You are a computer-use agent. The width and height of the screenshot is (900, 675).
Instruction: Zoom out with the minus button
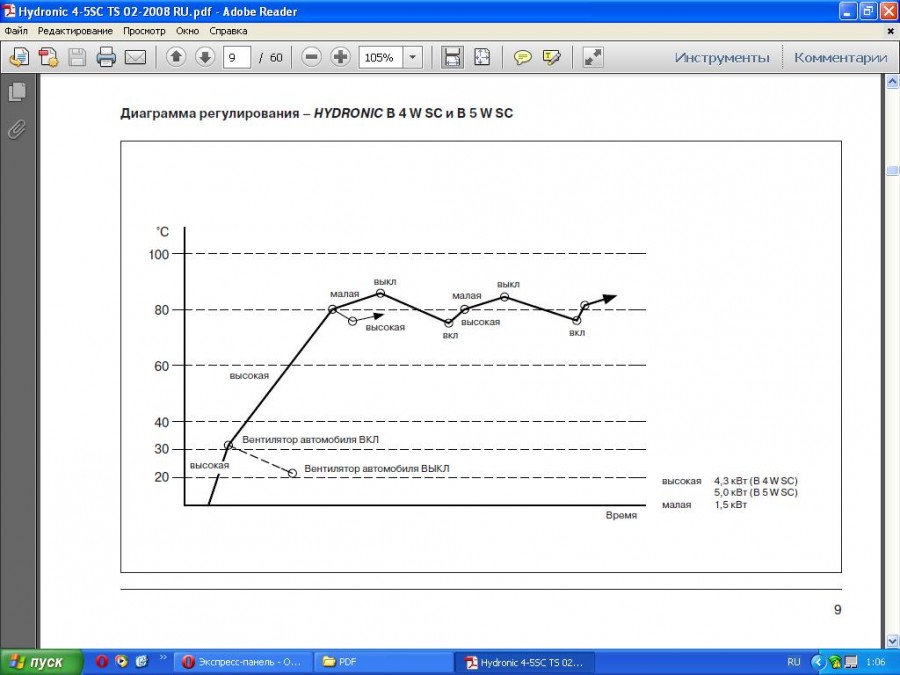pos(311,57)
